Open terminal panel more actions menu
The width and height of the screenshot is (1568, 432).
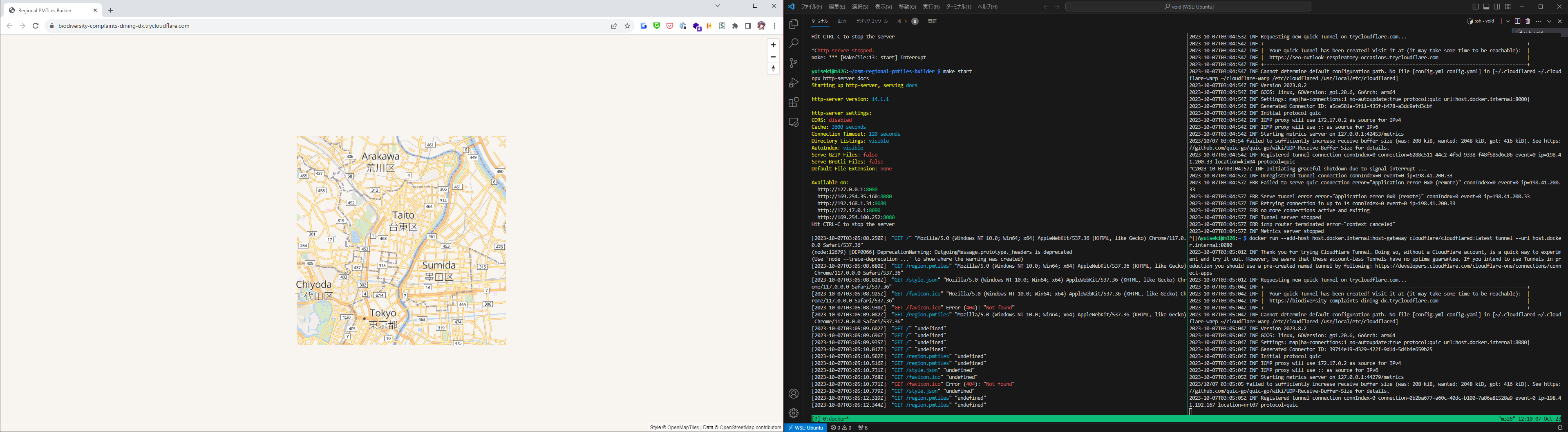tap(1539, 21)
